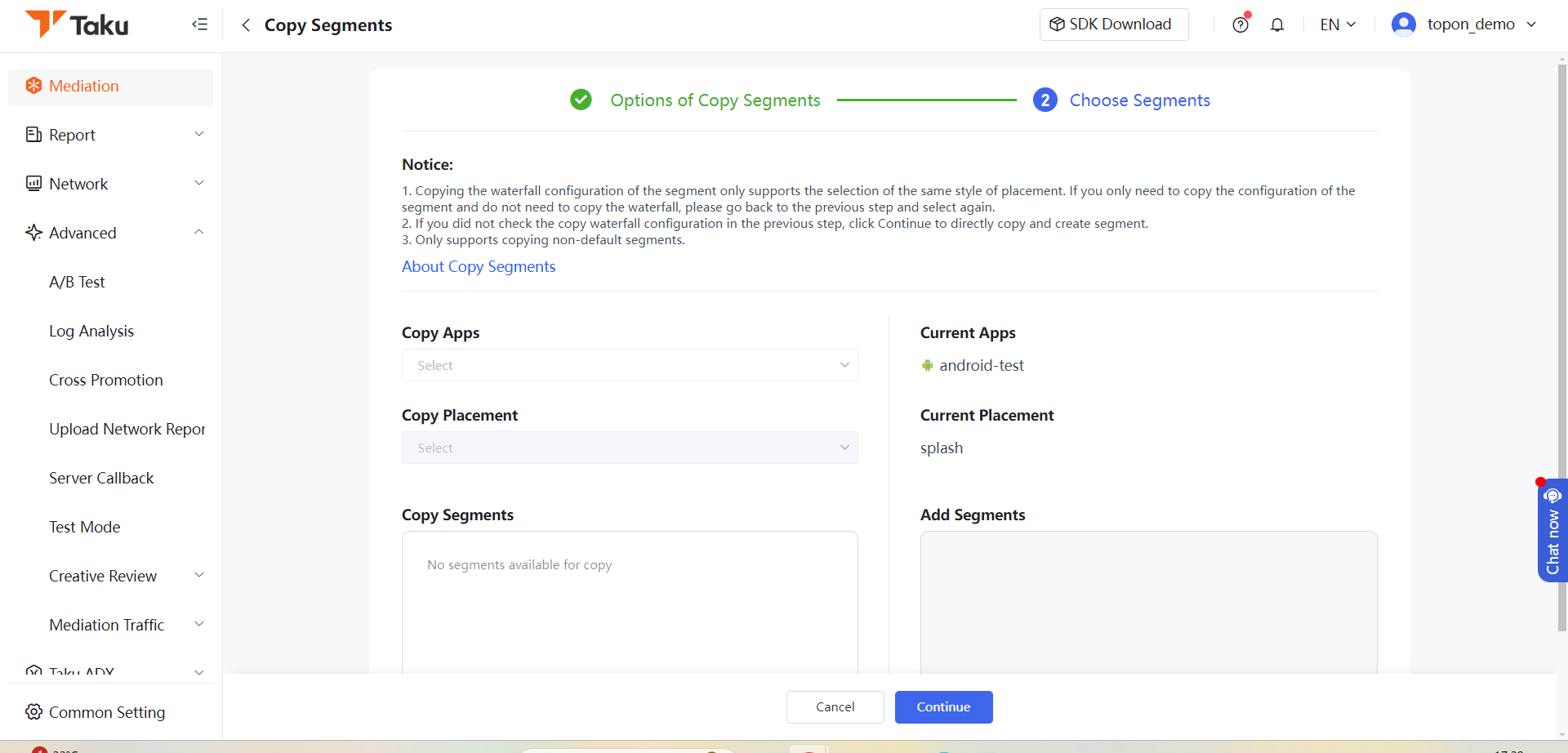1568x753 pixels.
Task: Click the SDK Download button
Action: click(x=1114, y=25)
